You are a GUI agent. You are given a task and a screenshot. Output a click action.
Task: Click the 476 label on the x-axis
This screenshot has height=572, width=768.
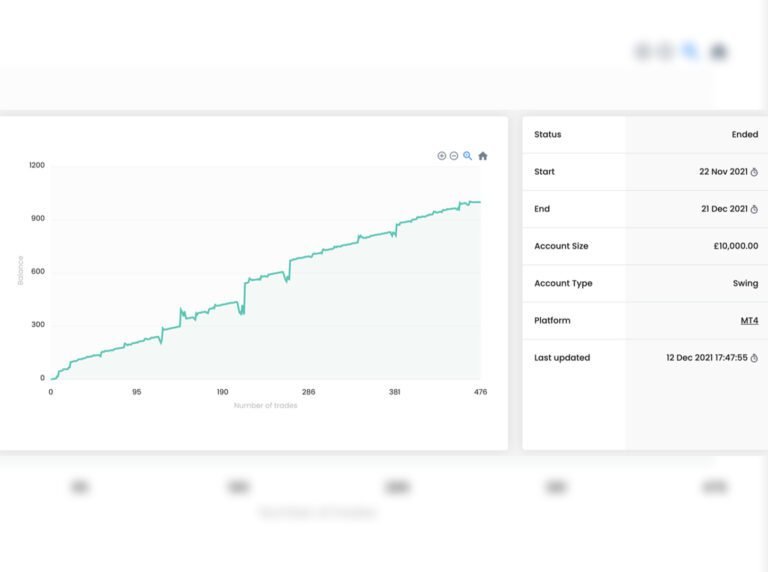click(x=480, y=392)
